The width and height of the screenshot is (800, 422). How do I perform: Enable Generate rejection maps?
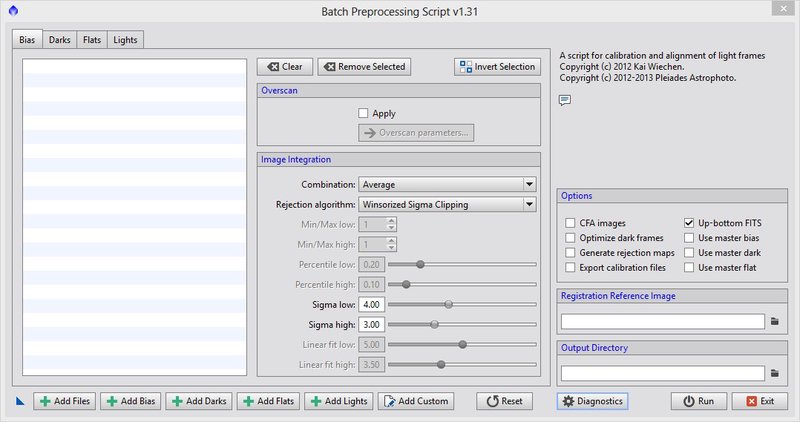point(570,253)
